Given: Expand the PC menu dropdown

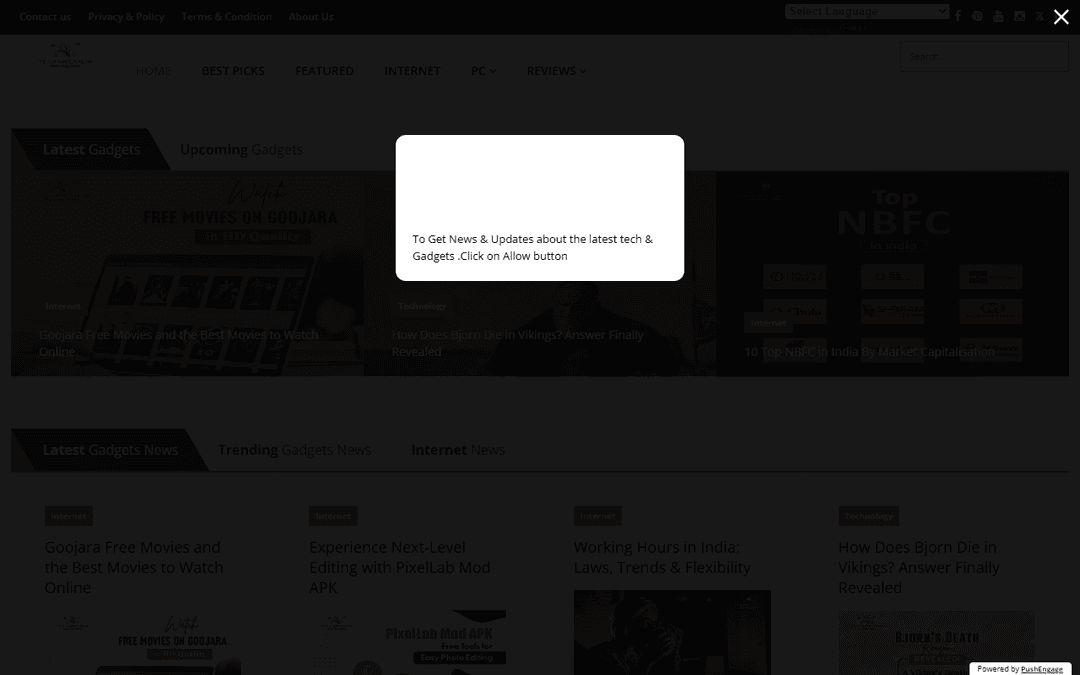Looking at the screenshot, I should coord(483,71).
